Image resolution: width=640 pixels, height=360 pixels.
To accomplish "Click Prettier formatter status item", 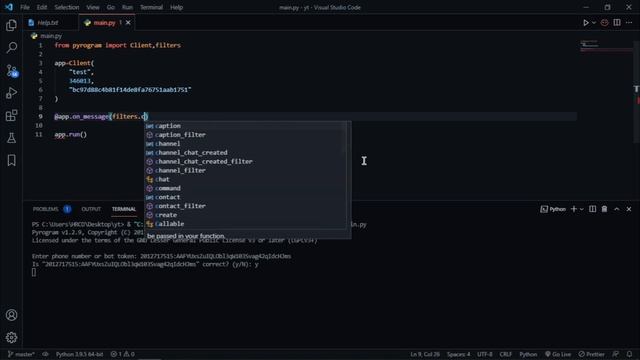I will click(x=591, y=354).
